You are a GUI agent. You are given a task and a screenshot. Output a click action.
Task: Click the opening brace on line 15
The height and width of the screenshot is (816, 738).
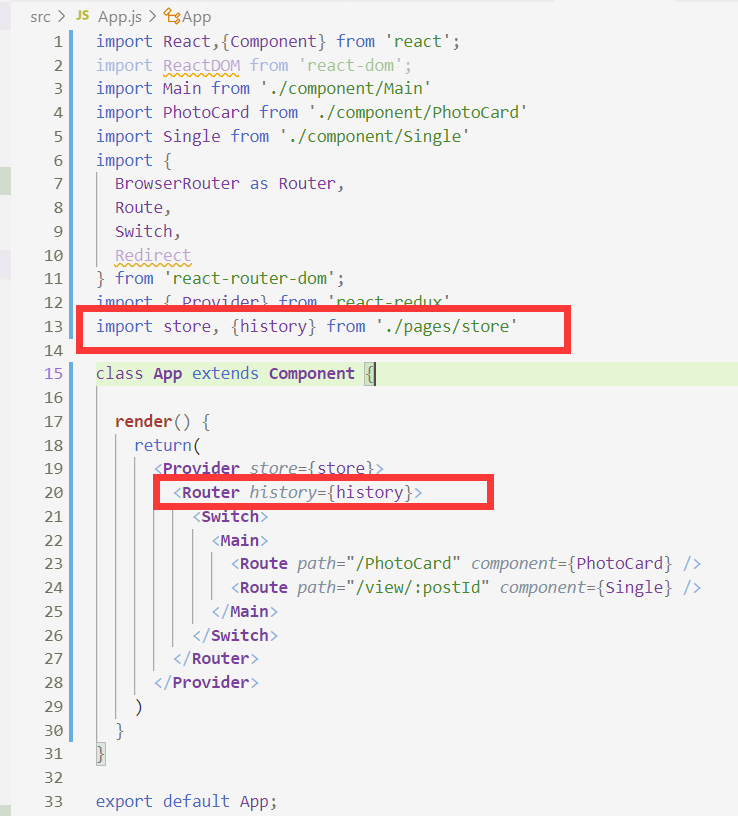(369, 374)
